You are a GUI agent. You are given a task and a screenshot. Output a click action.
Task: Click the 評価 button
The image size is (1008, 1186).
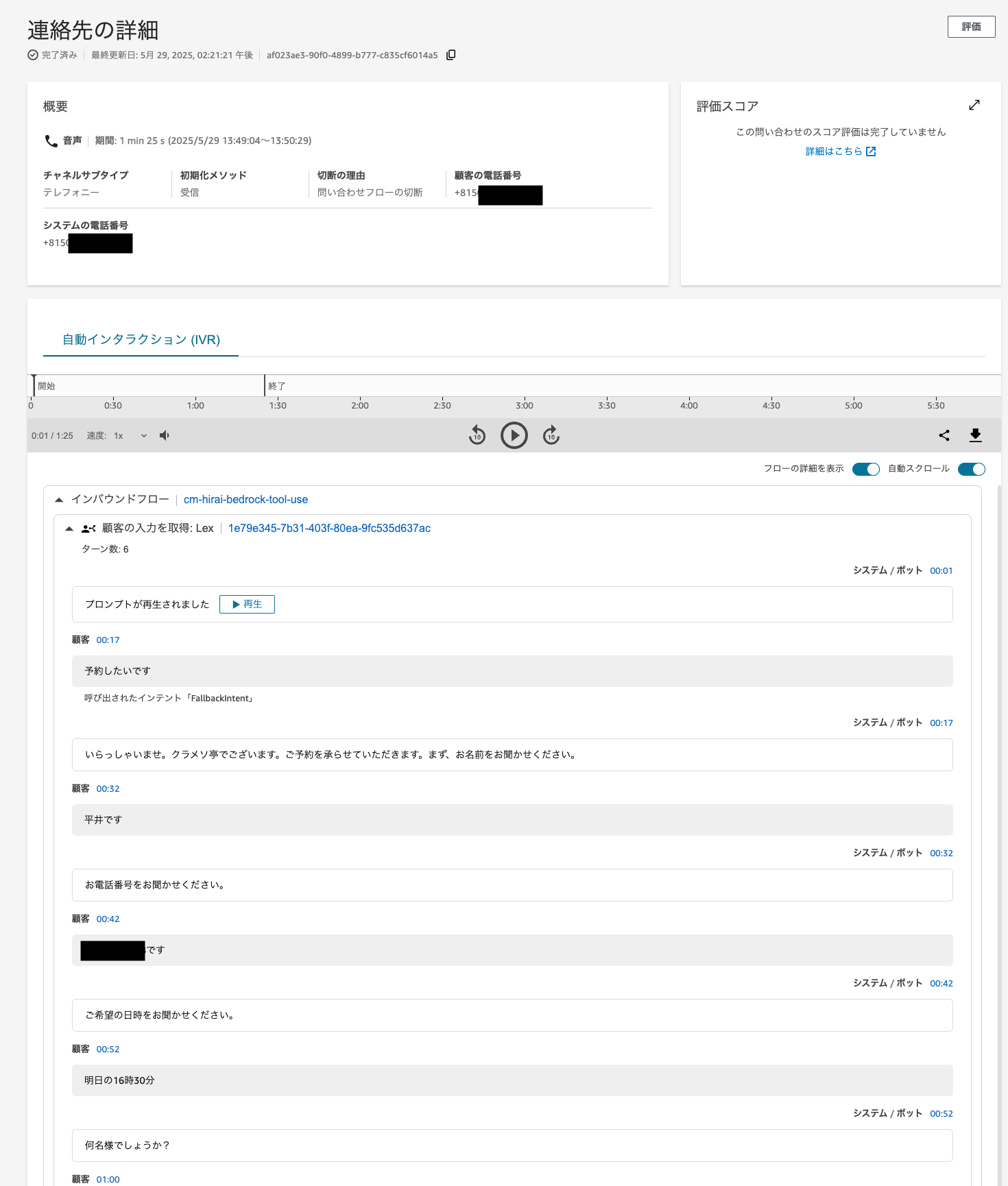click(971, 27)
